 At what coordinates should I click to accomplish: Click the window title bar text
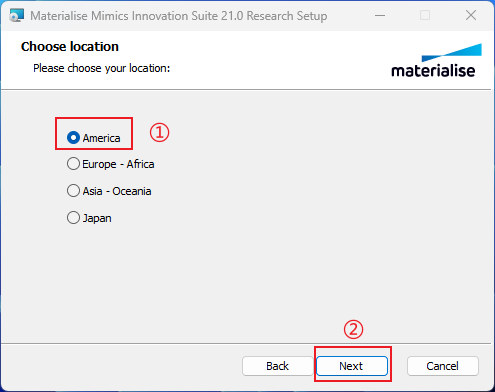tap(179, 16)
